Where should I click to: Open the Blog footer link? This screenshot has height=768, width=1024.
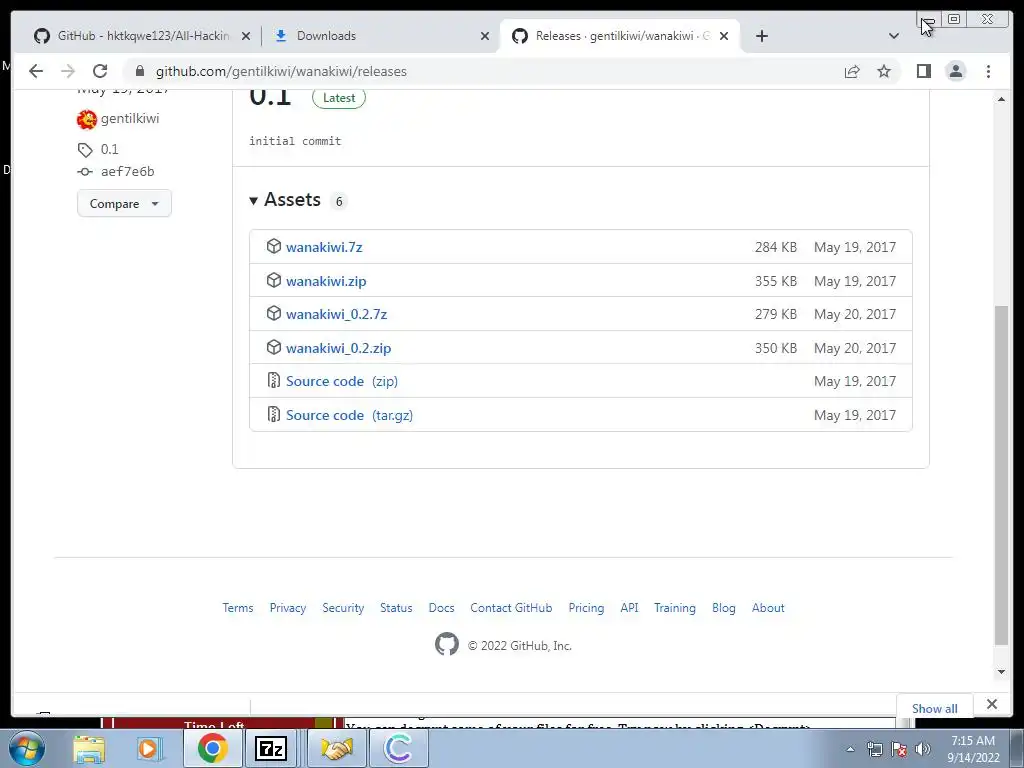[x=724, y=607]
